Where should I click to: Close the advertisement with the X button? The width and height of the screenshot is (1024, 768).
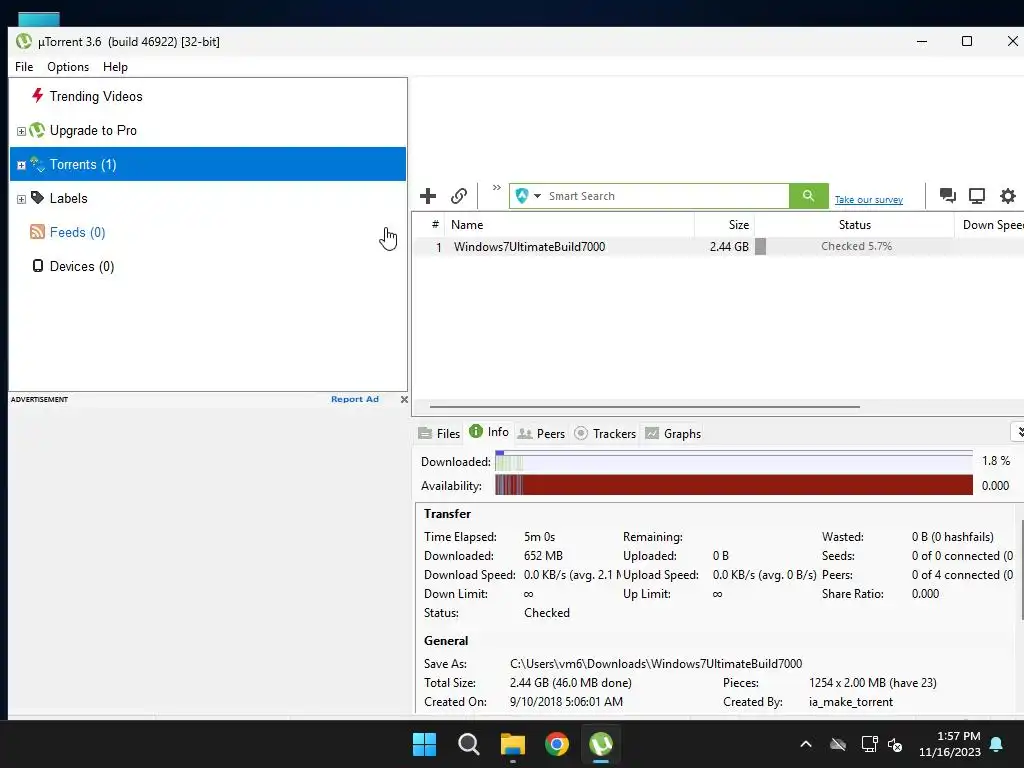[404, 399]
